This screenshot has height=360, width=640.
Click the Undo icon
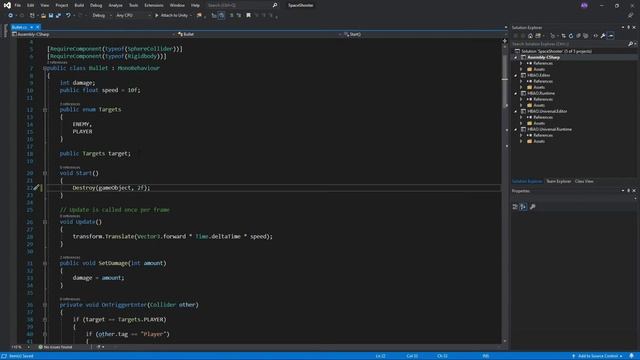click(x=69, y=16)
